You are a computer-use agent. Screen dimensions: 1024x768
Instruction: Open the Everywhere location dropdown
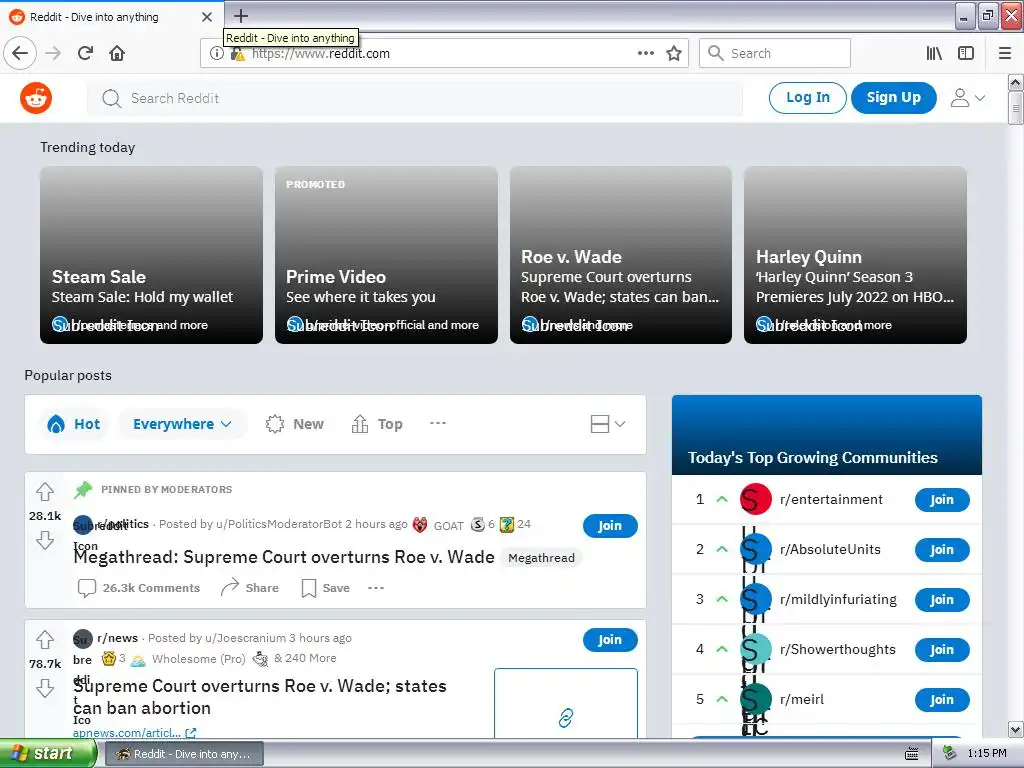tap(182, 424)
